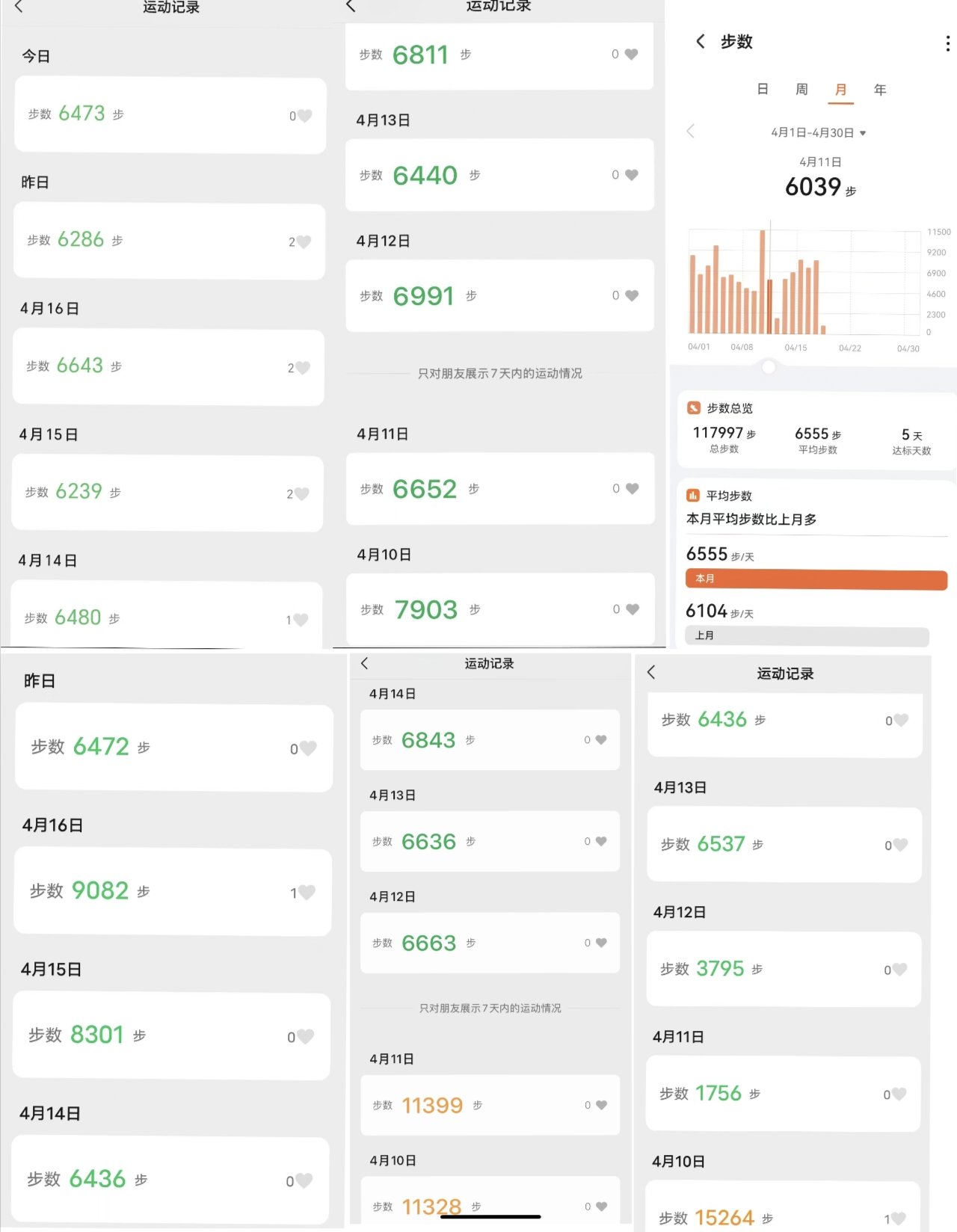Tap the heart on the 11399 steps card
Viewport: 957px width, 1232px height.
(x=601, y=1105)
